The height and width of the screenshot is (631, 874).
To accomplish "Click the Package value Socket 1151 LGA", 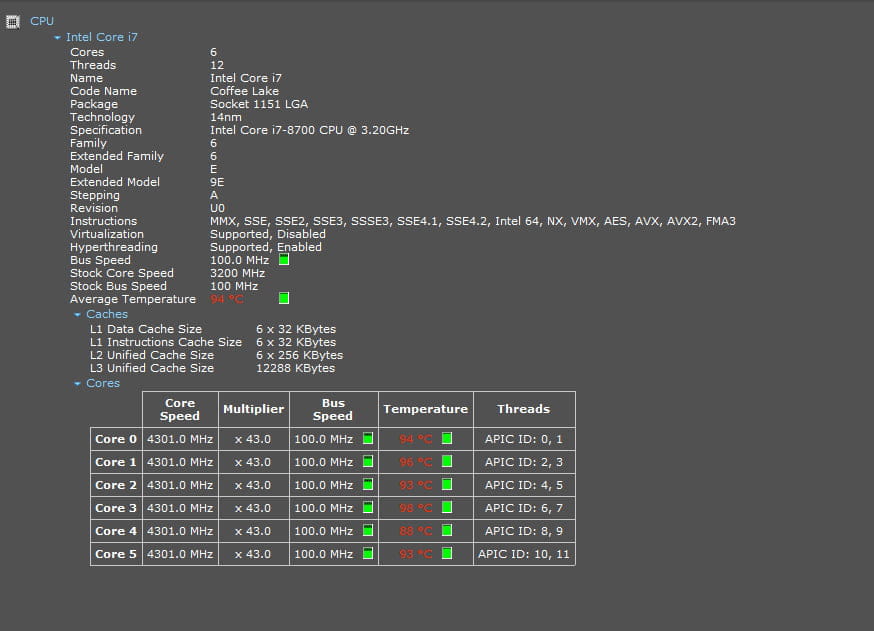I will (x=259, y=104).
